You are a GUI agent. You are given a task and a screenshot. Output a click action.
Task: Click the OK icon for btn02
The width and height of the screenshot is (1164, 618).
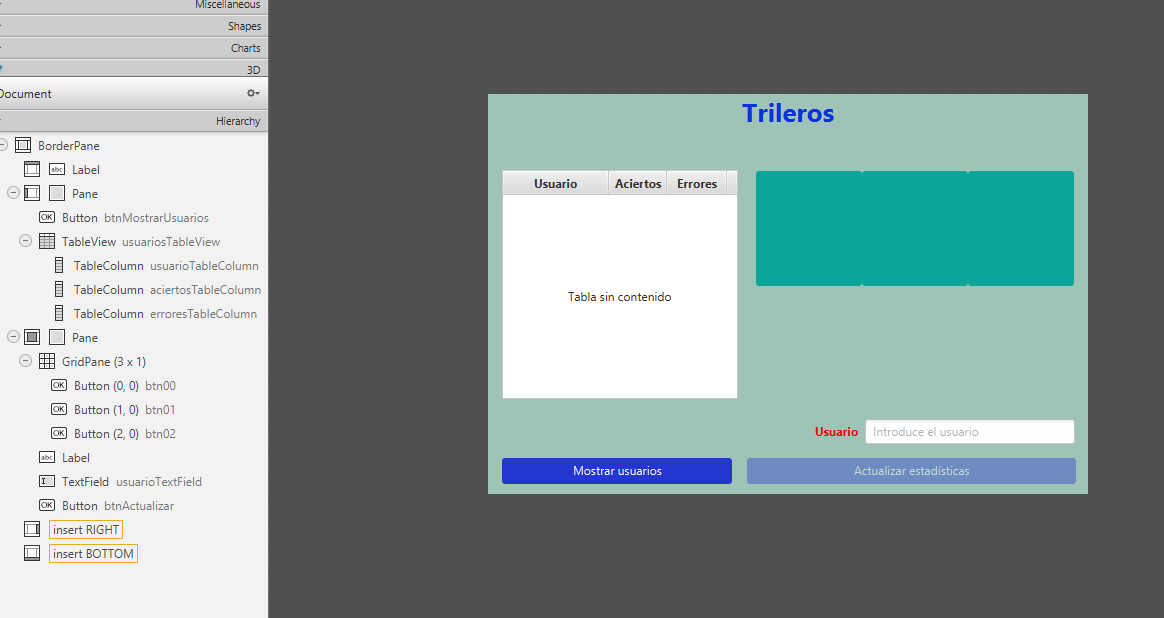pos(59,433)
